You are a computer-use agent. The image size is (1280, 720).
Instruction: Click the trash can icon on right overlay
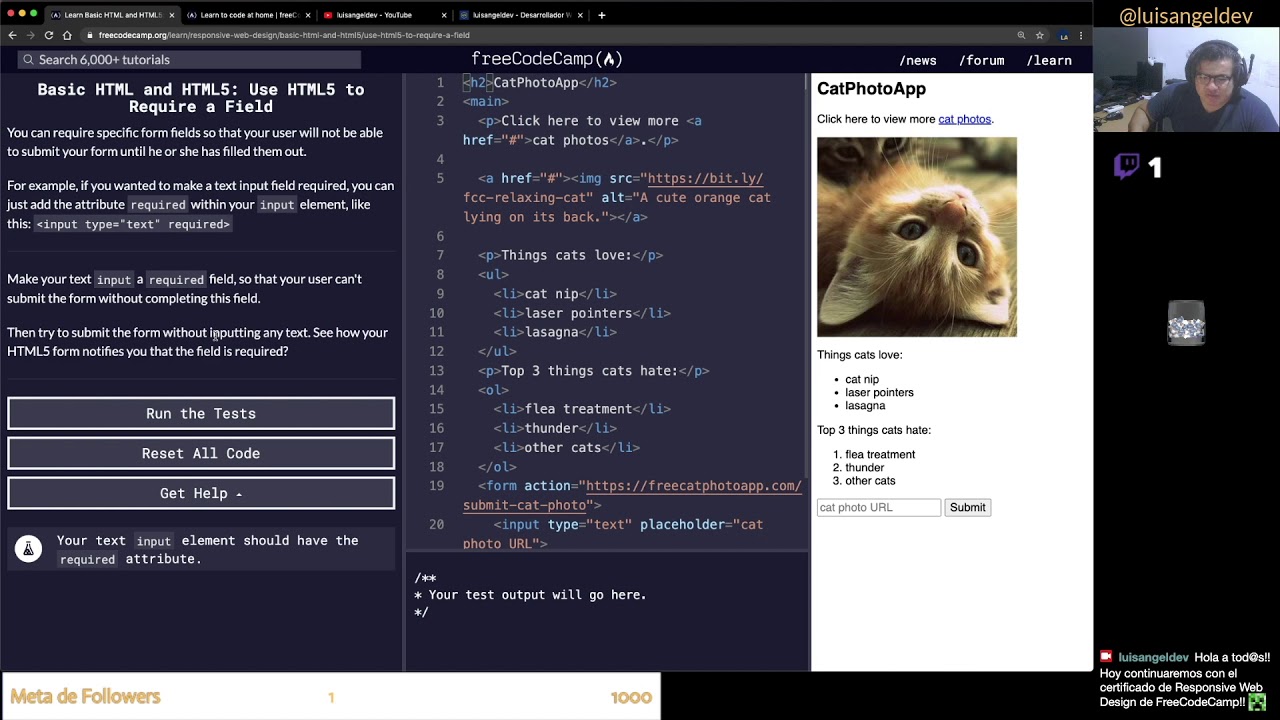[x=1186, y=323]
